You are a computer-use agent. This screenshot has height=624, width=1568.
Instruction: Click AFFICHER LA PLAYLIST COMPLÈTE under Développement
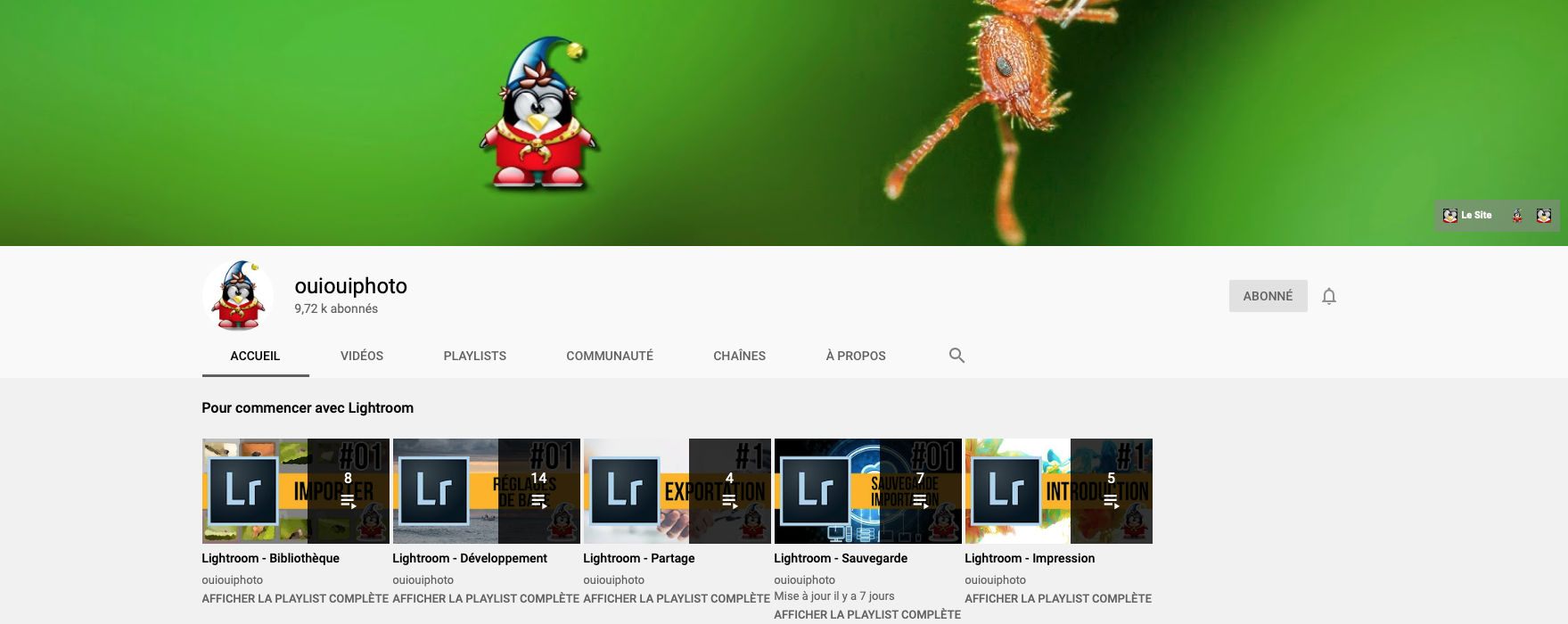tap(486, 598)
